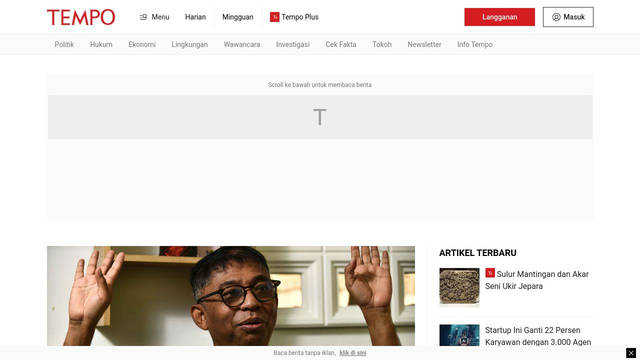Click the startup article thumbnail

(x=459, y=335)
